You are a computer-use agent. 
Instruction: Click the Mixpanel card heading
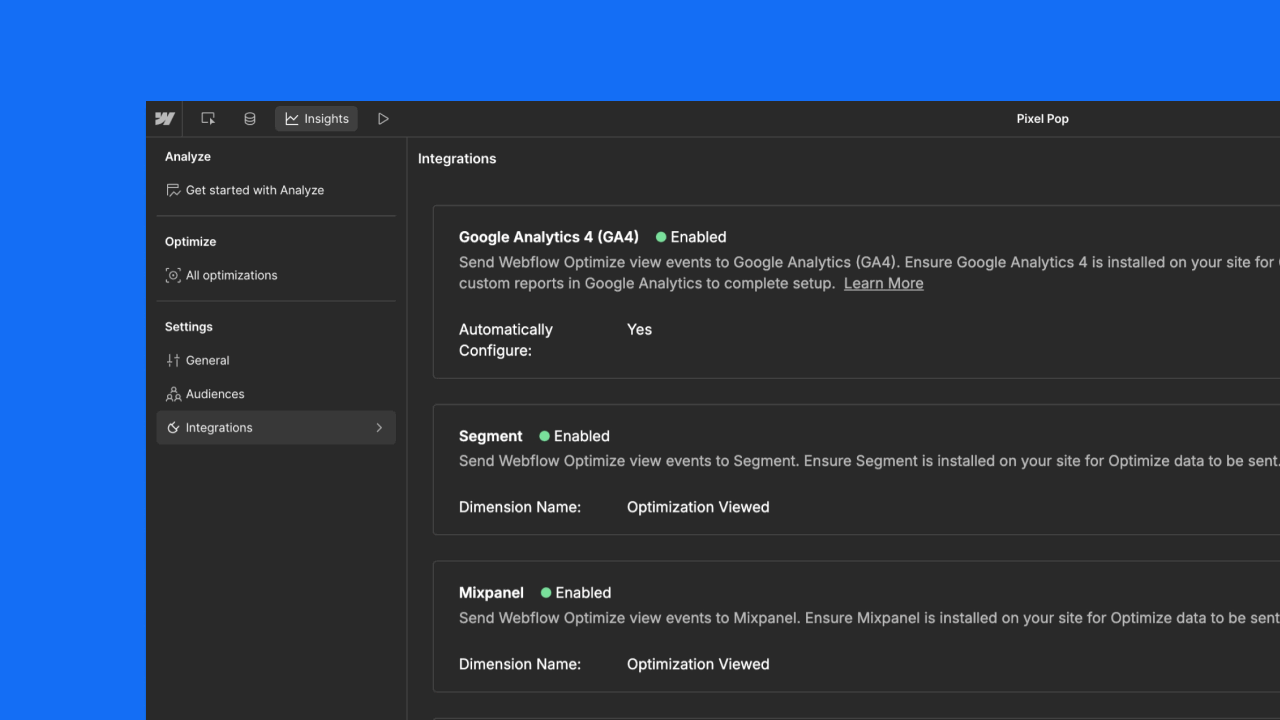491,593
